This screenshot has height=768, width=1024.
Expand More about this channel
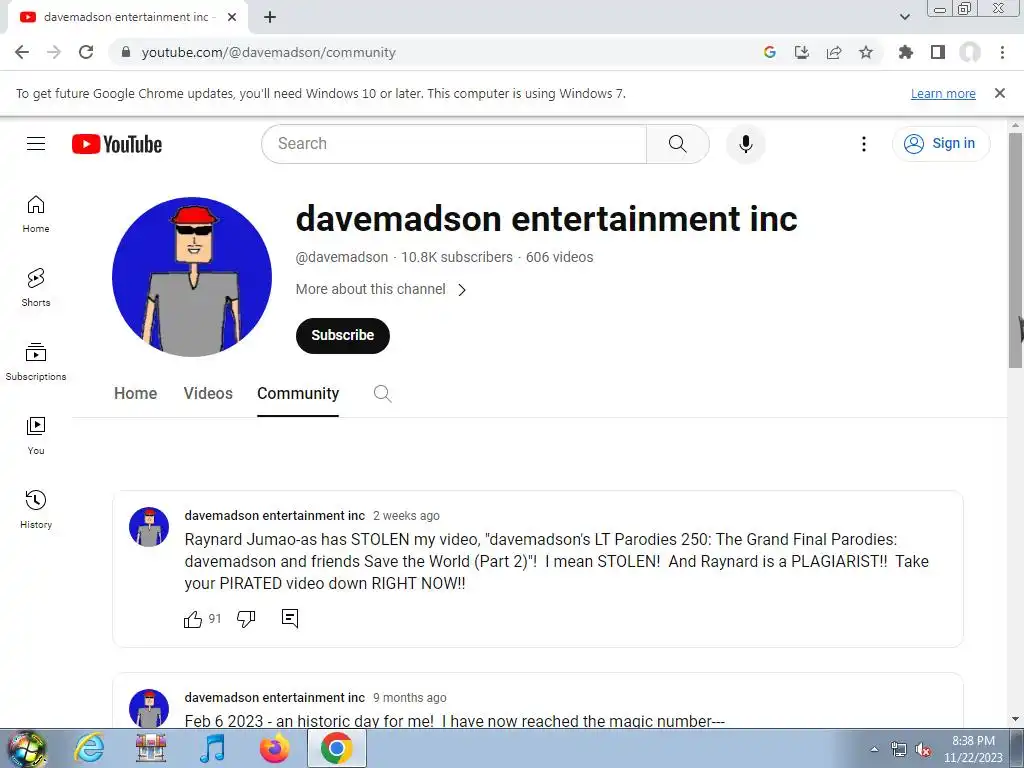pos(381,289)
